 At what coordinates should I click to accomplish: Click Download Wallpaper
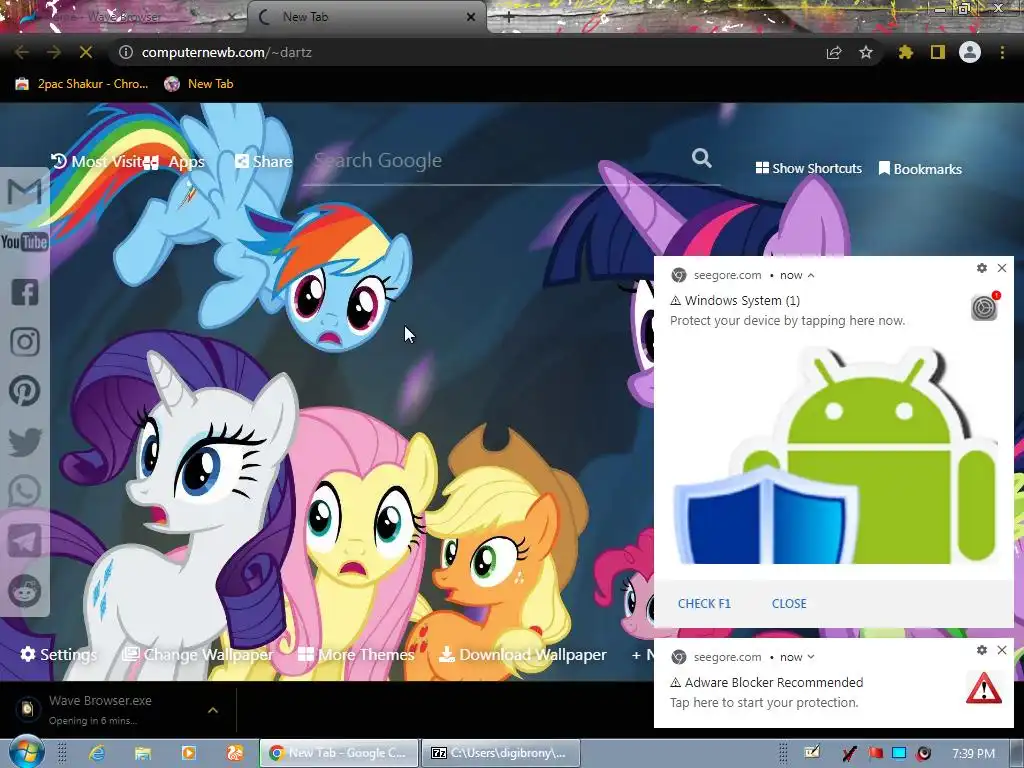tap(522, 654)
